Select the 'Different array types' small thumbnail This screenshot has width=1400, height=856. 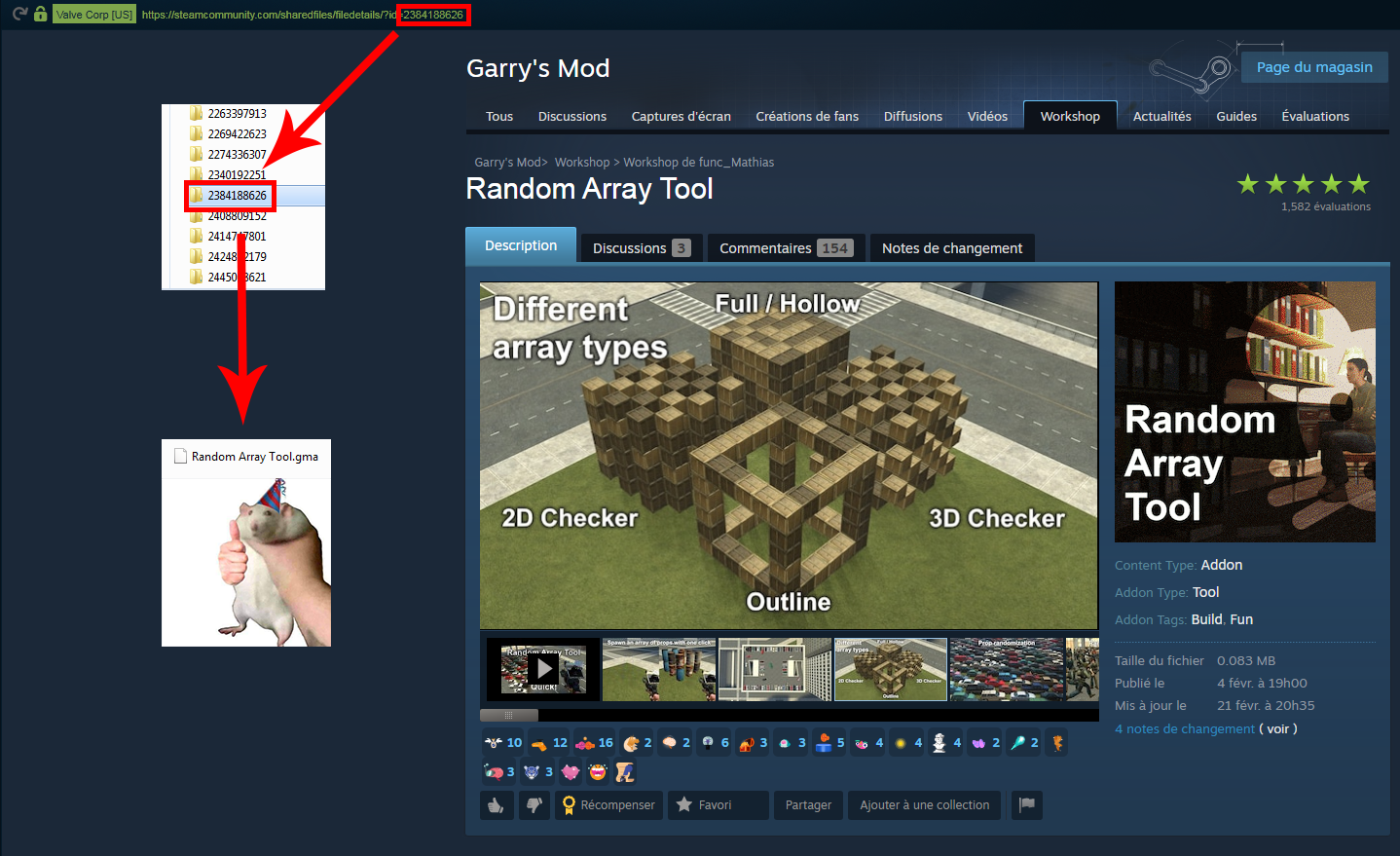tap(891, 669)
